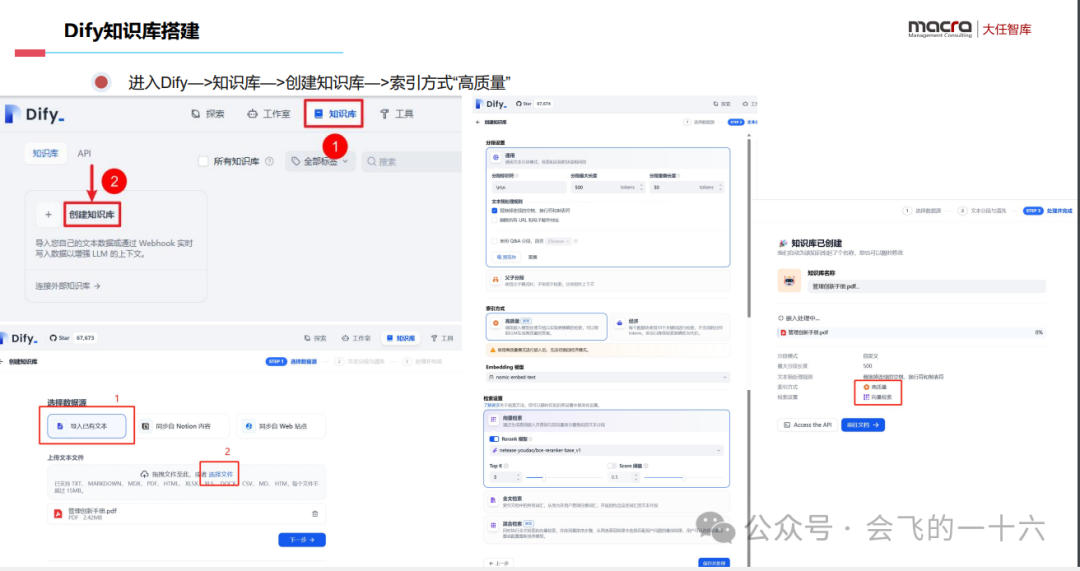This screenshot has height=571, width=1080.
Task: Untick the checked text preprocessing rule checkbox
Action: (x=495, y=211)
